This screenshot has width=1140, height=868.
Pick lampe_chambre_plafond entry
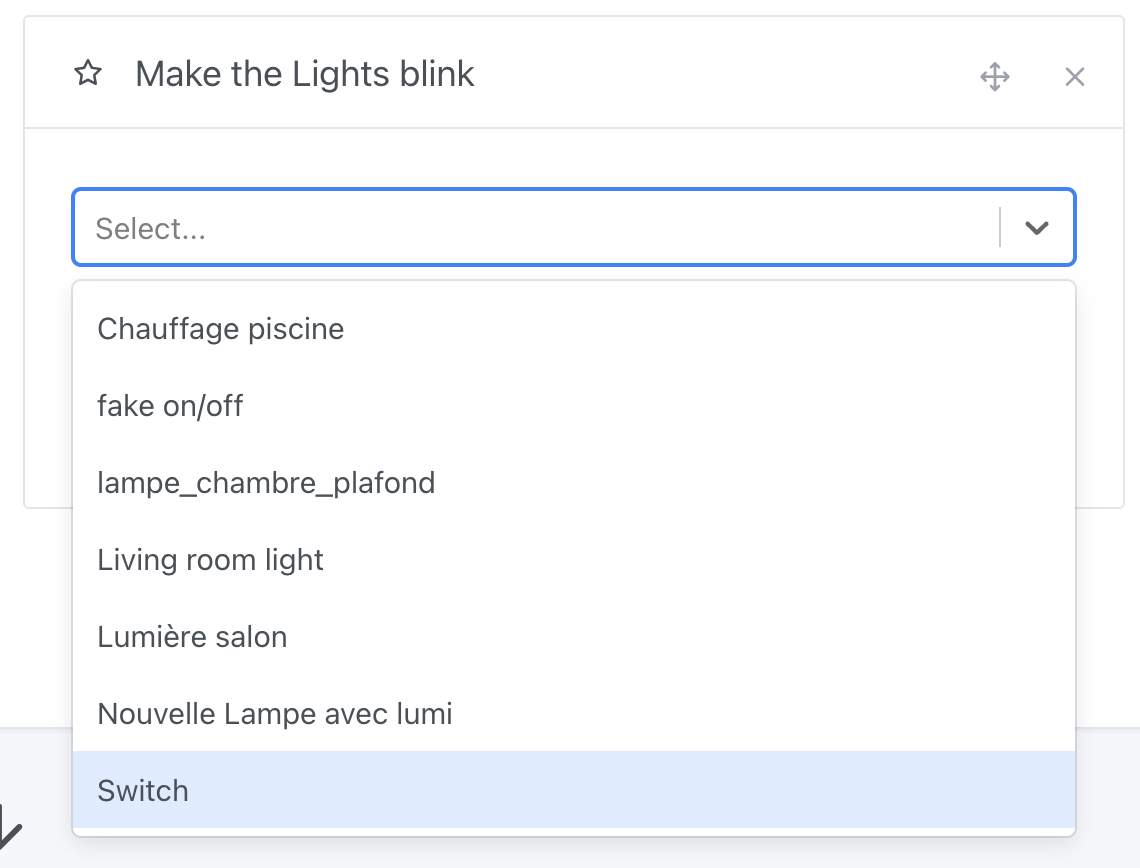pyautogui.click(x=266, y=482)
